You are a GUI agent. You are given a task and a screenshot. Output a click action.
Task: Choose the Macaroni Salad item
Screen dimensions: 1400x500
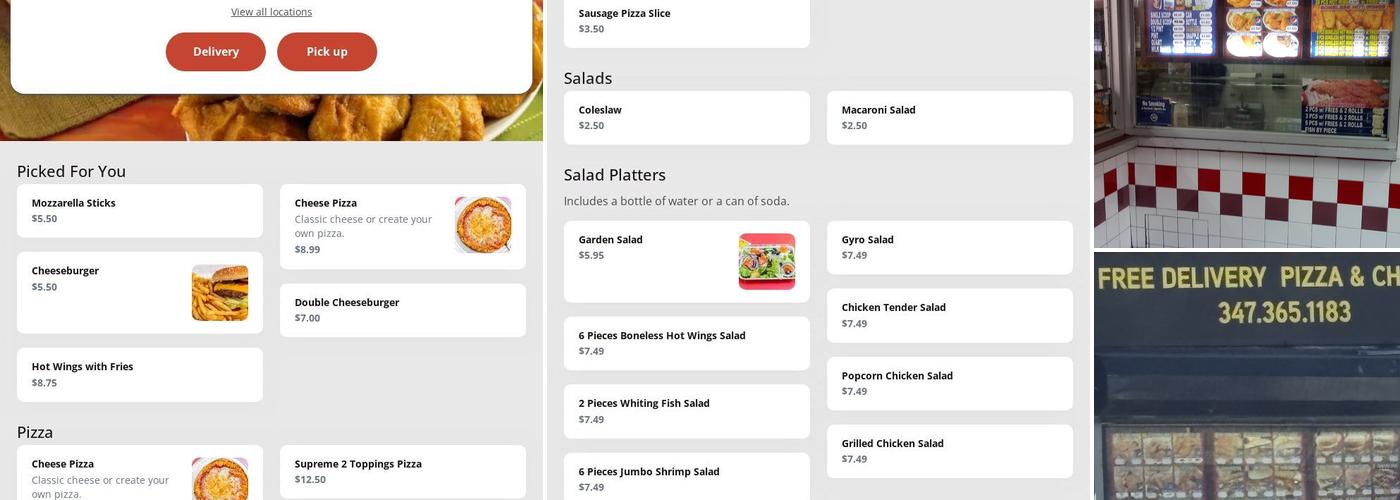coord(949,117)
